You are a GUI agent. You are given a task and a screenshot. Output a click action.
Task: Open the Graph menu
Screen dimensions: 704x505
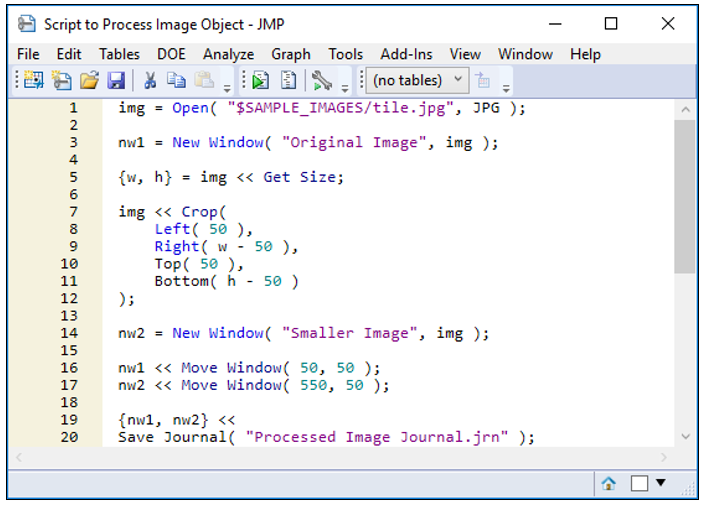pyautogui.click(x=291, y=54)
